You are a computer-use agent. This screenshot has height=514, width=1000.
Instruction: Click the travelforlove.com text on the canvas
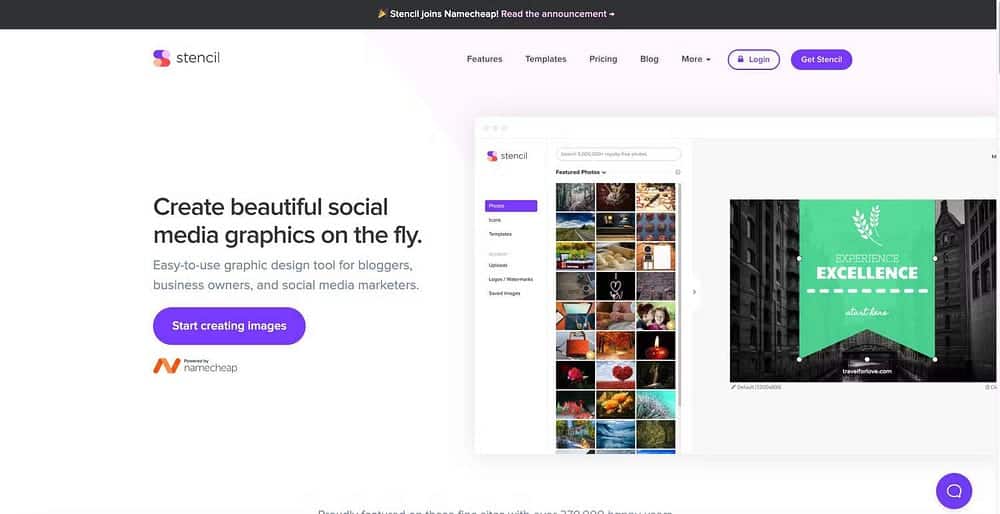pyautogui.click(x=867, y=371)
